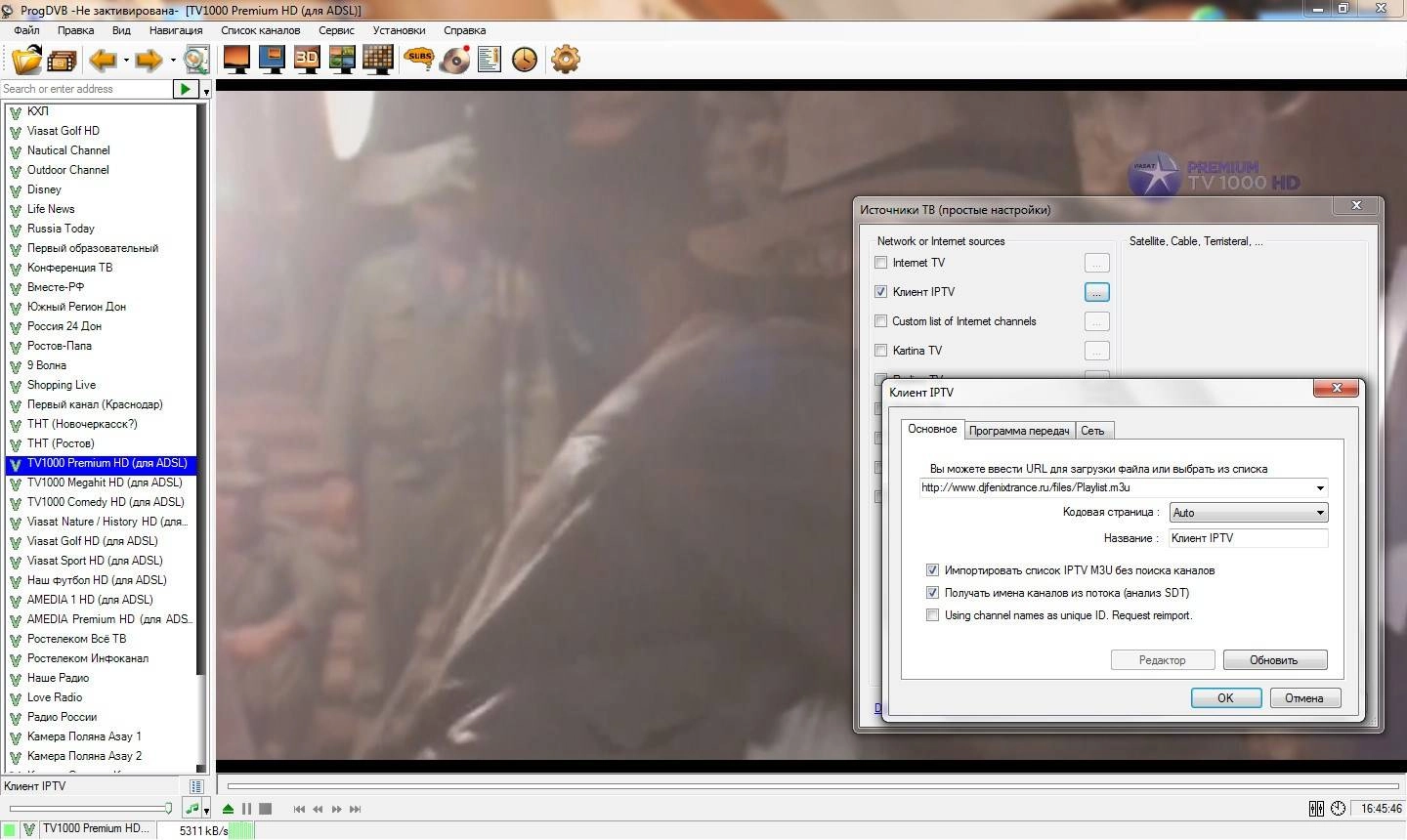Open the Файл menu

(26, 30)
